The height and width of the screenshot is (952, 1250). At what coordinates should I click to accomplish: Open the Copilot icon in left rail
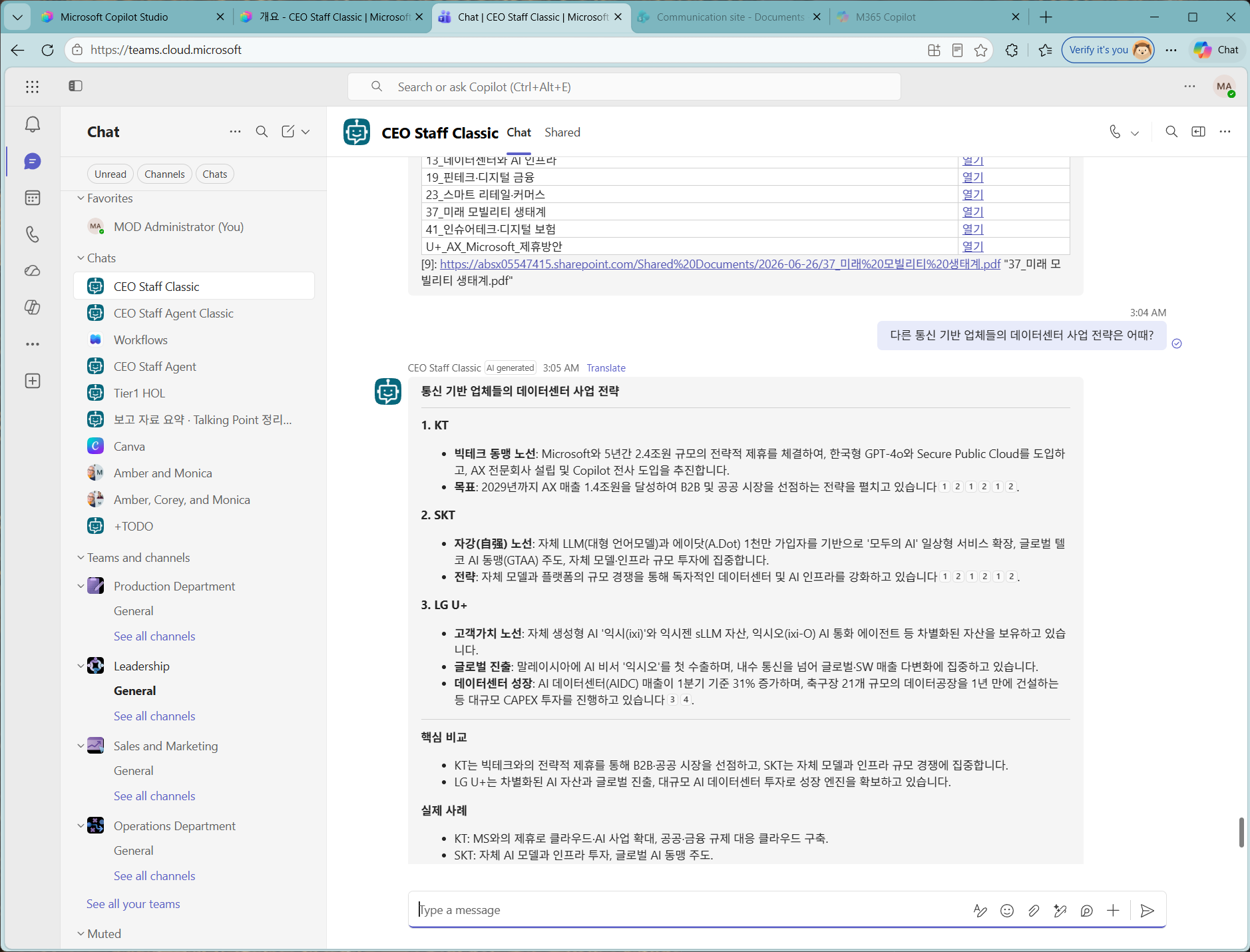32,308
